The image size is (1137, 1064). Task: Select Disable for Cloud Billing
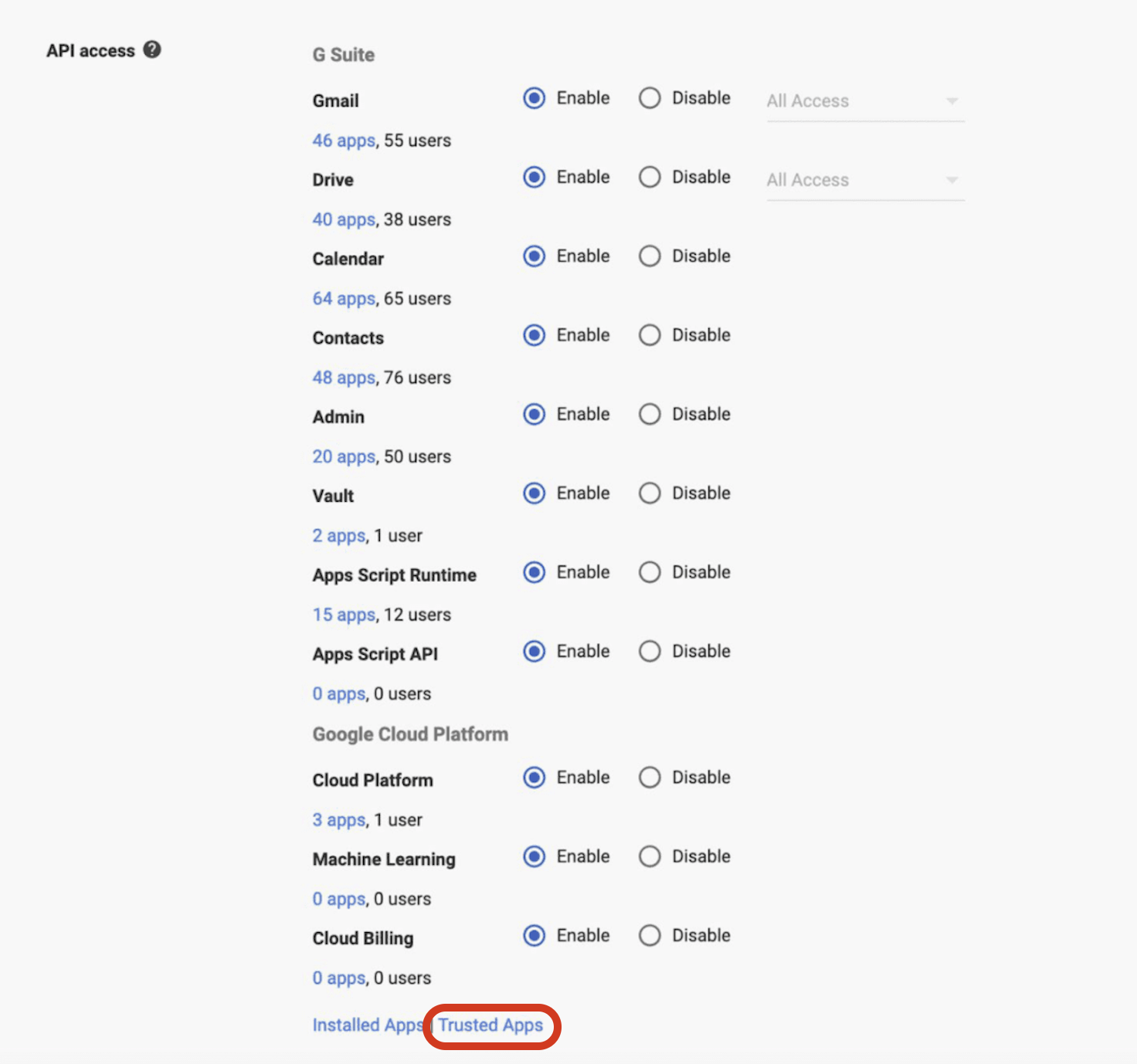click(x=650, y=935)
